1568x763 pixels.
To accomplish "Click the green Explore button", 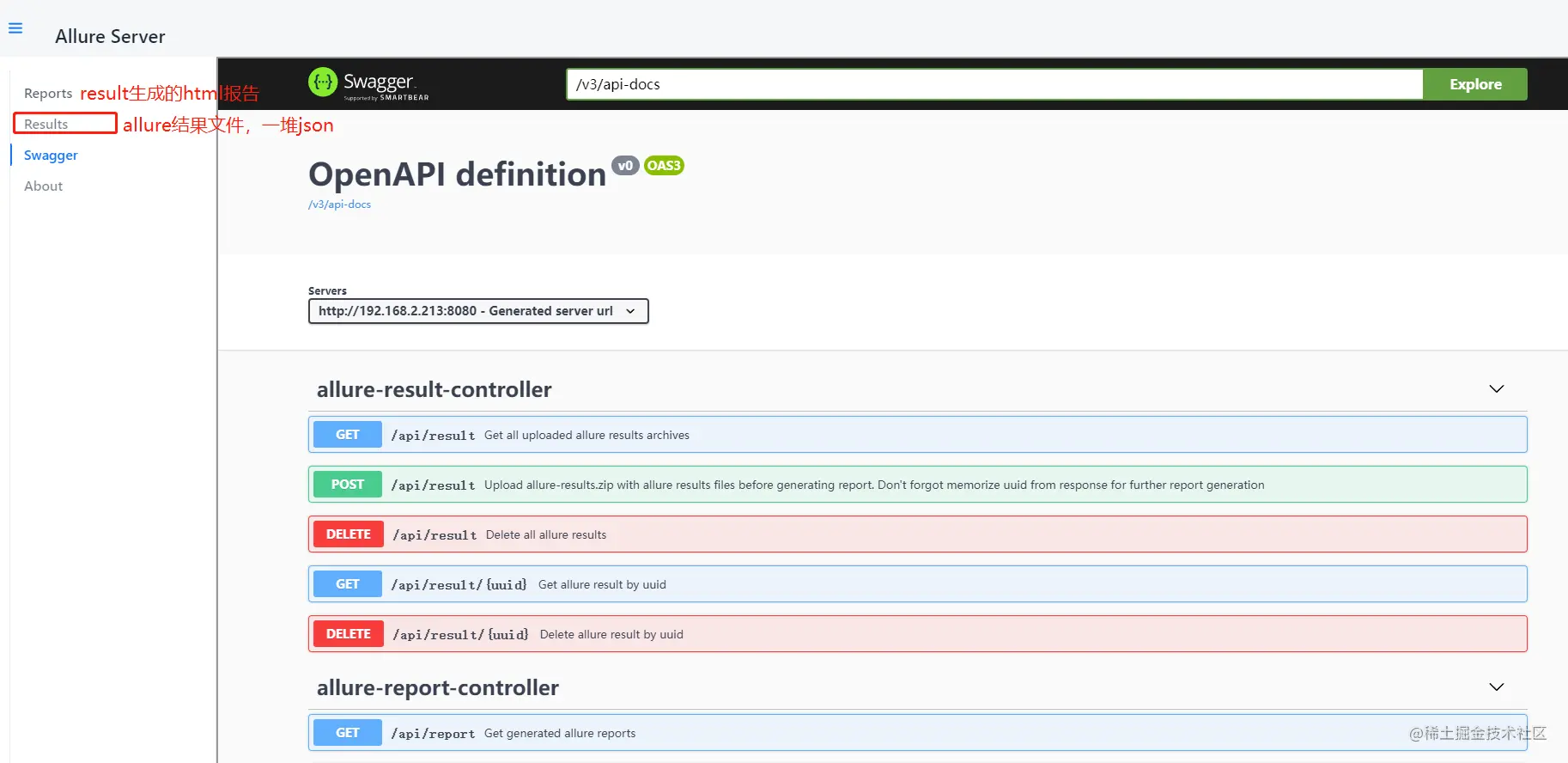I will tap(1475, 84).
